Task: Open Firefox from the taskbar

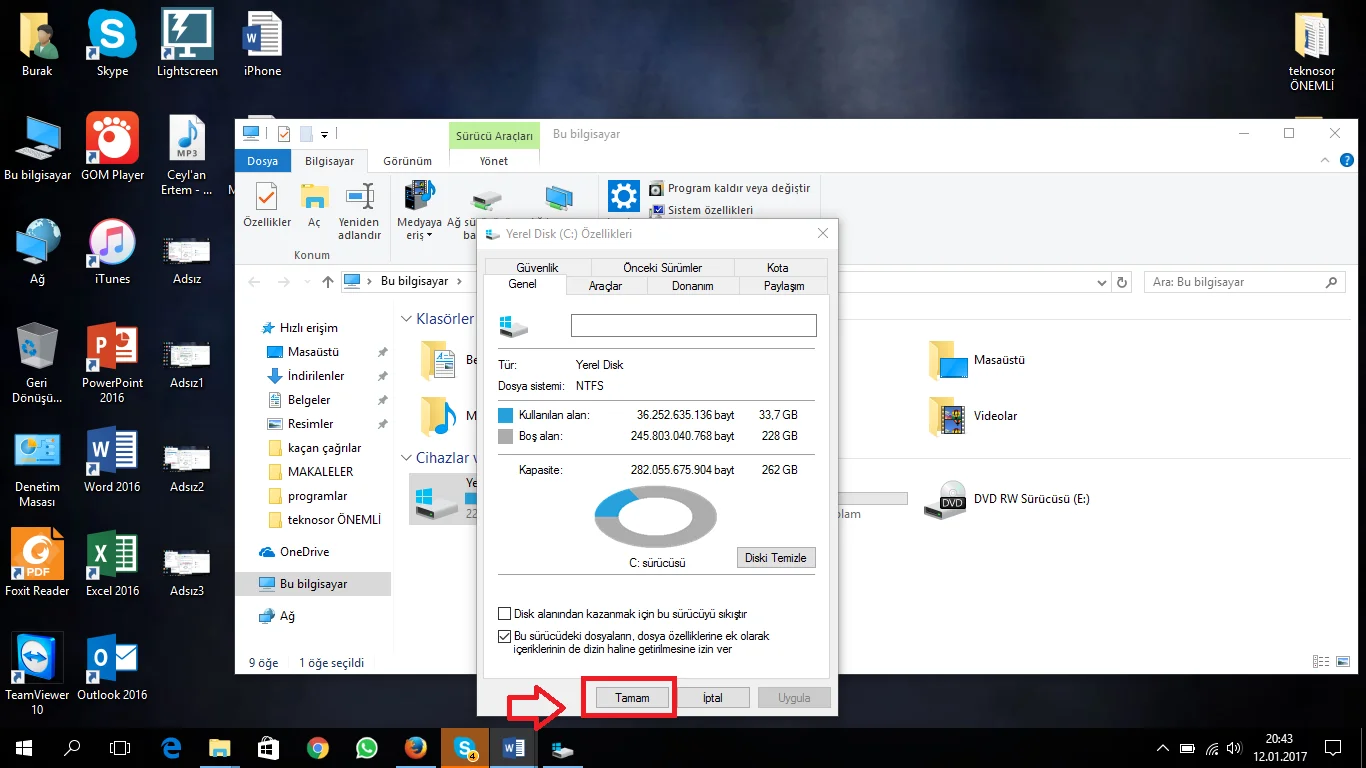Action: [x=416, y=747]
